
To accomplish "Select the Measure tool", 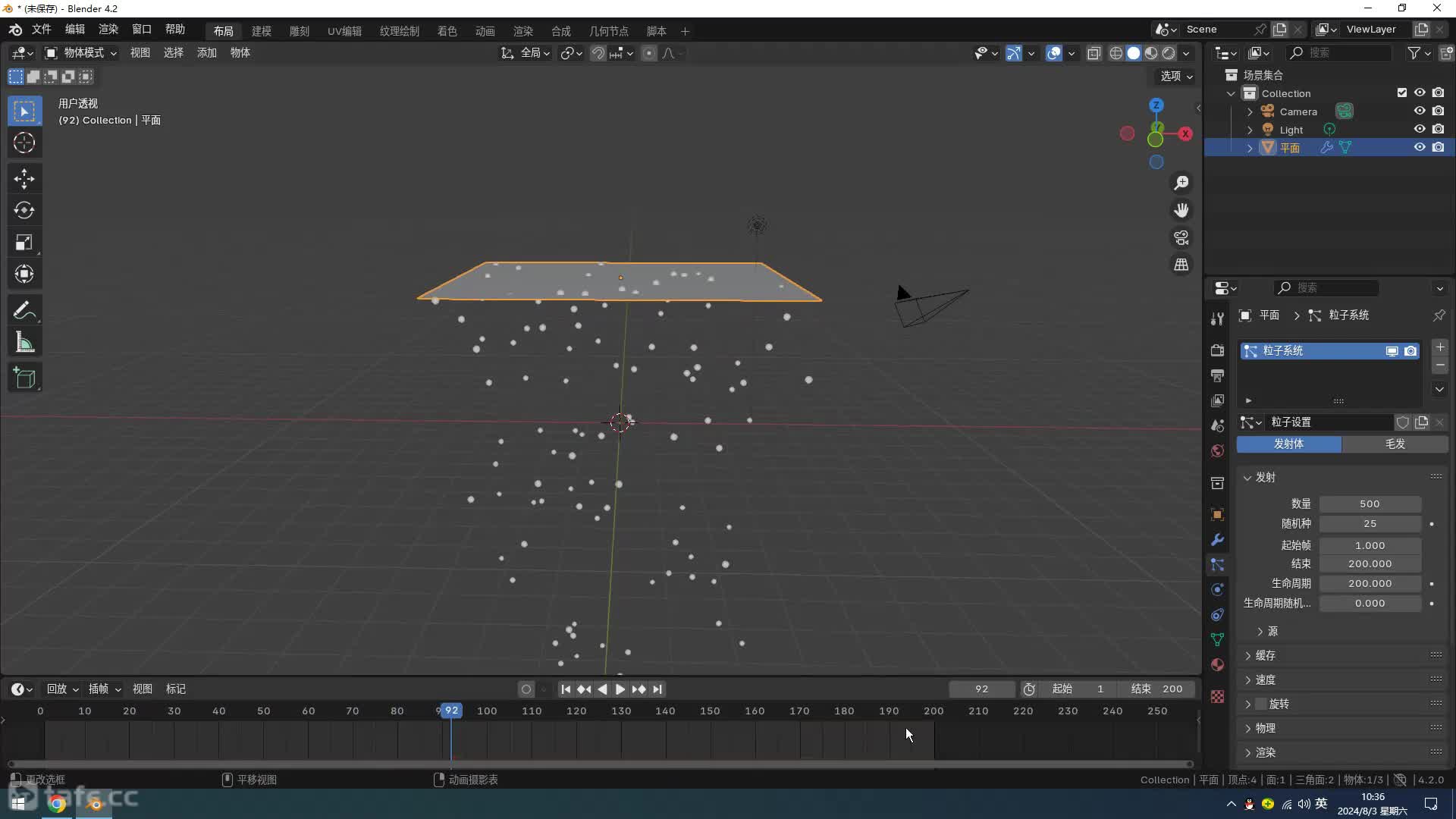I will point(24,343).
